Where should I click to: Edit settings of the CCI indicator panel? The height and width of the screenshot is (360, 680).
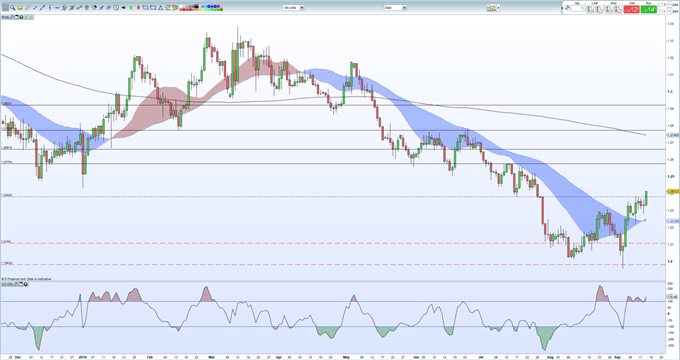[15, 284]
